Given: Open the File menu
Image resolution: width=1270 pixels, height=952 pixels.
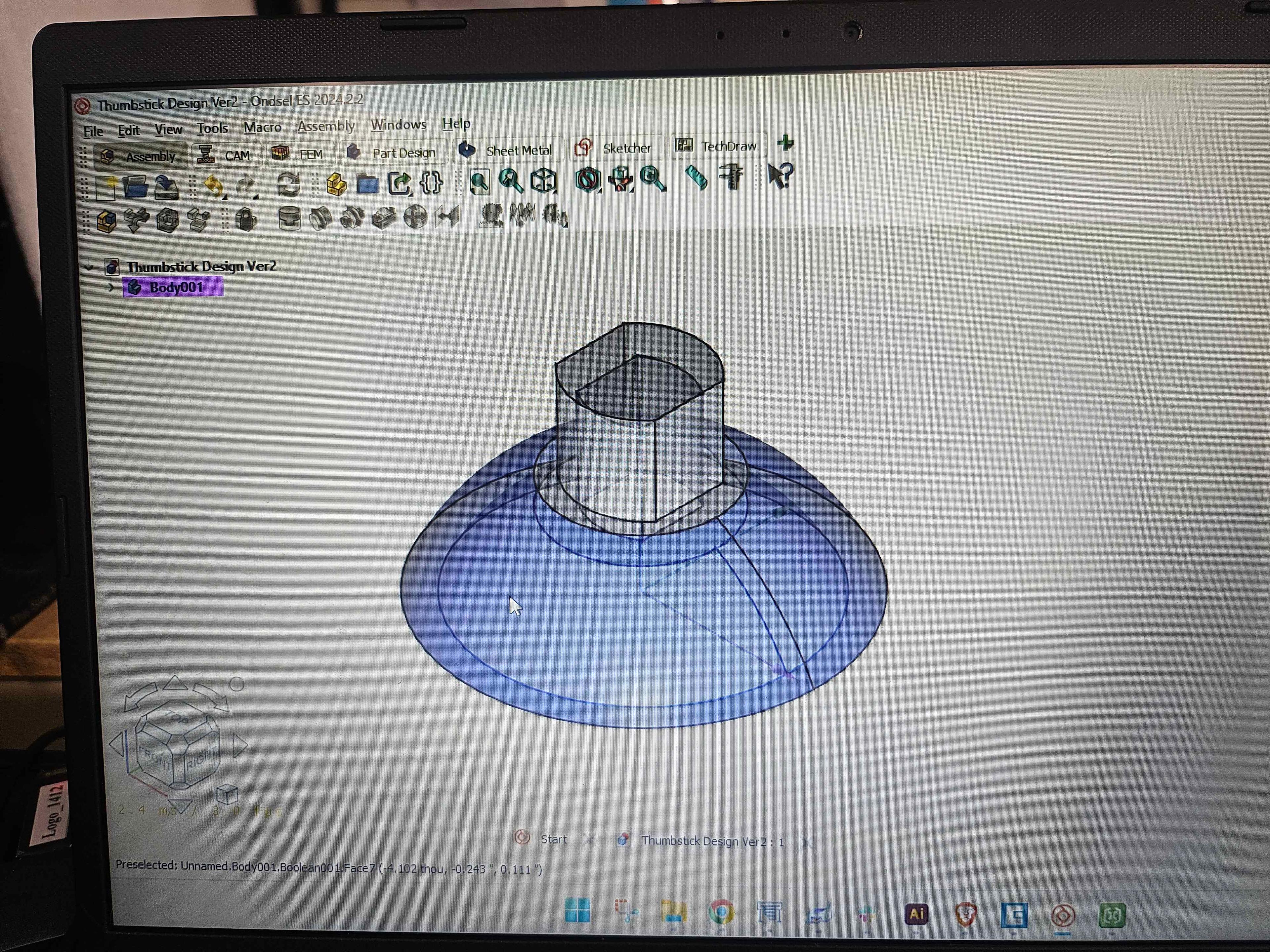Looking at the screenshot, I should pyautogui.click(x=93, y=132).
